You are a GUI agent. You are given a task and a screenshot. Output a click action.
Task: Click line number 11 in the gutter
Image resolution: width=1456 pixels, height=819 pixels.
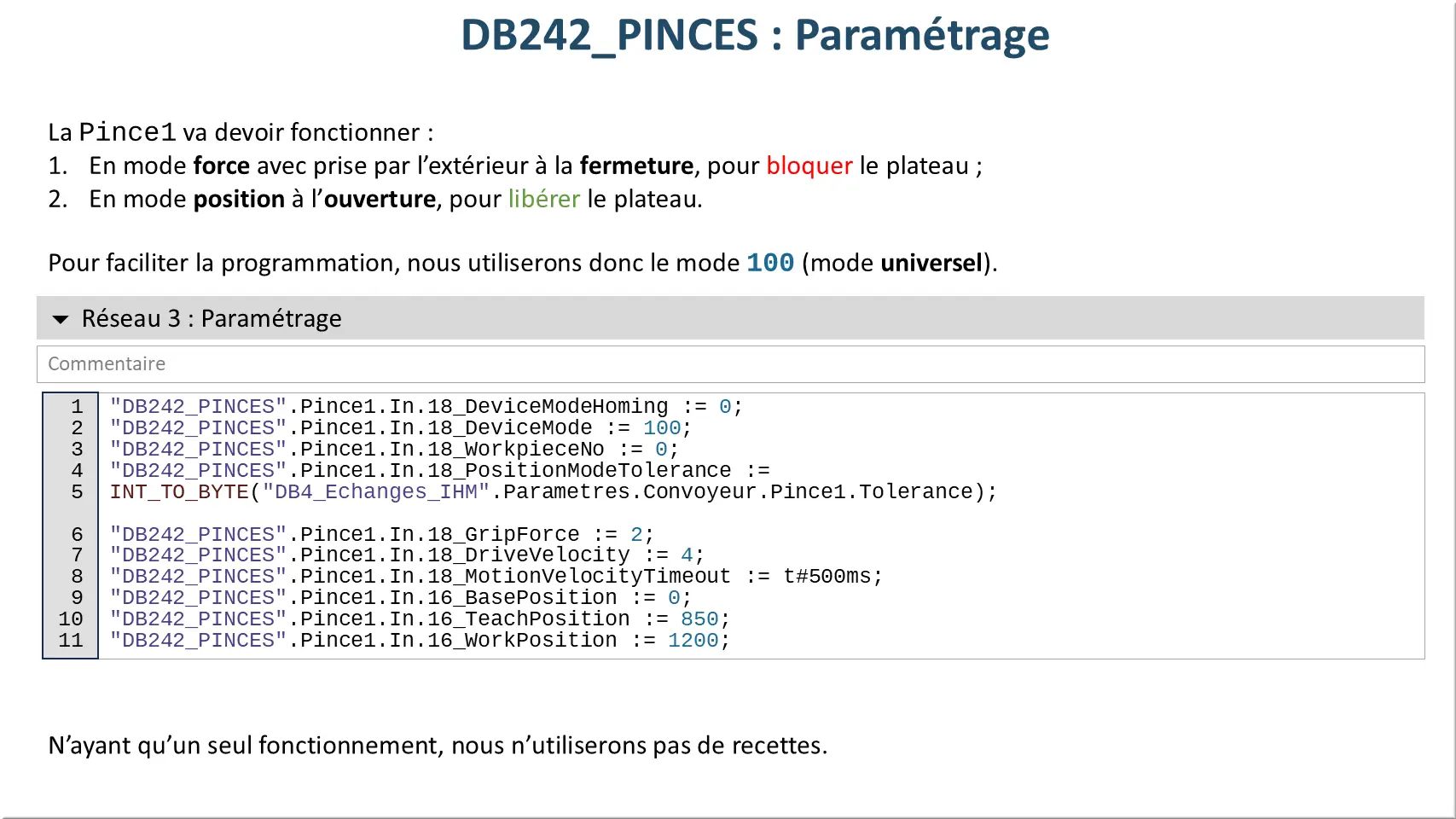click(71, 641)
